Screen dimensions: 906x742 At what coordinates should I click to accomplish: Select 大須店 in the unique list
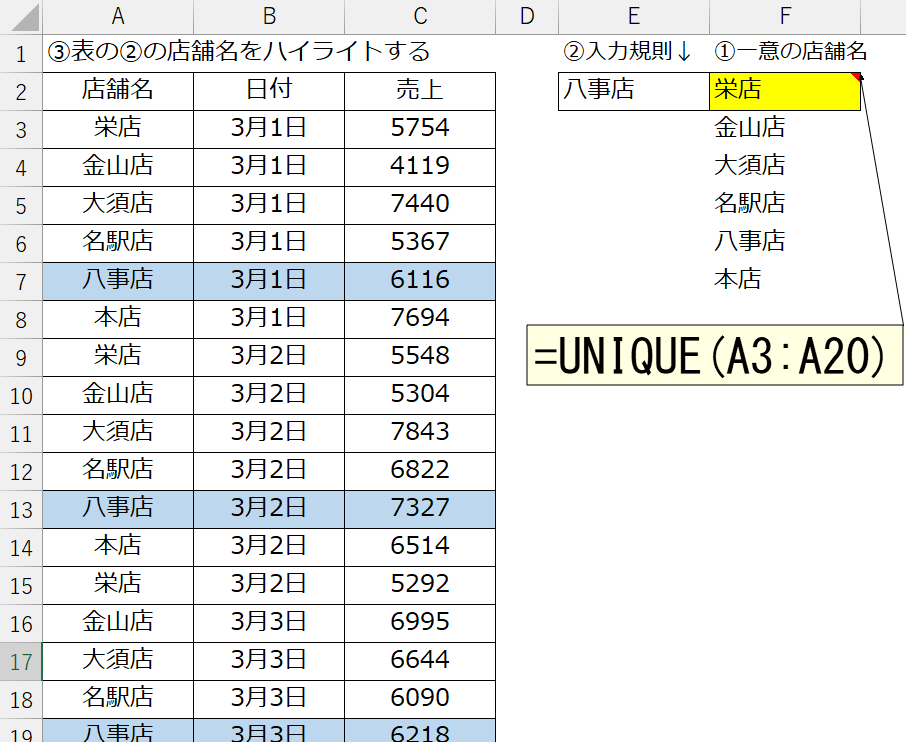pyautogui.click(x=785, y=167)
